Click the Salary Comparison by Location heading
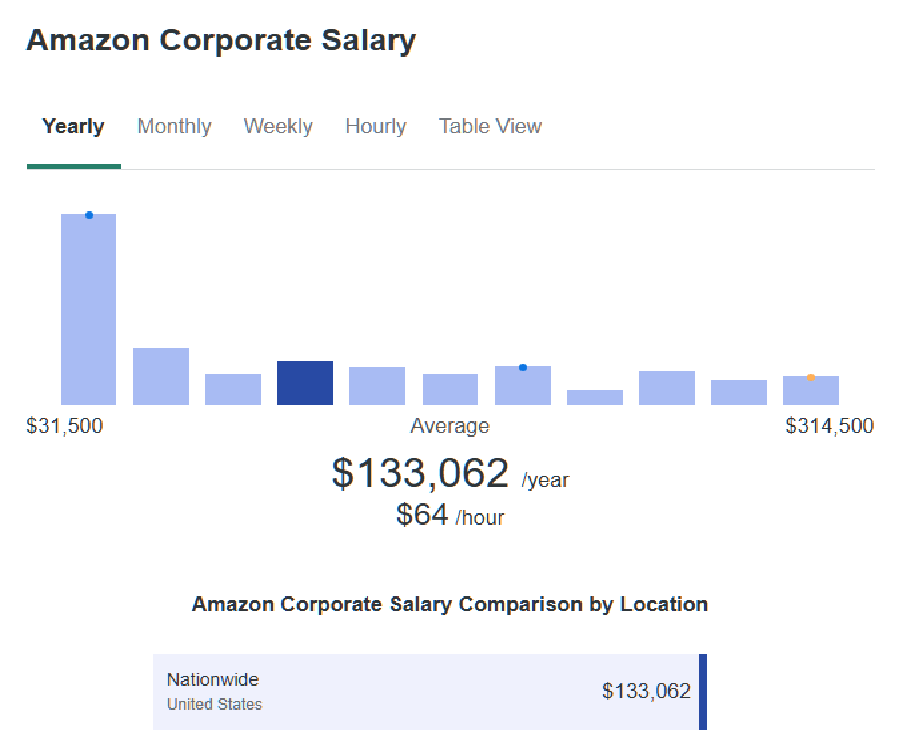This screenshot has height=736, width=907. click(x=450, y=604)
